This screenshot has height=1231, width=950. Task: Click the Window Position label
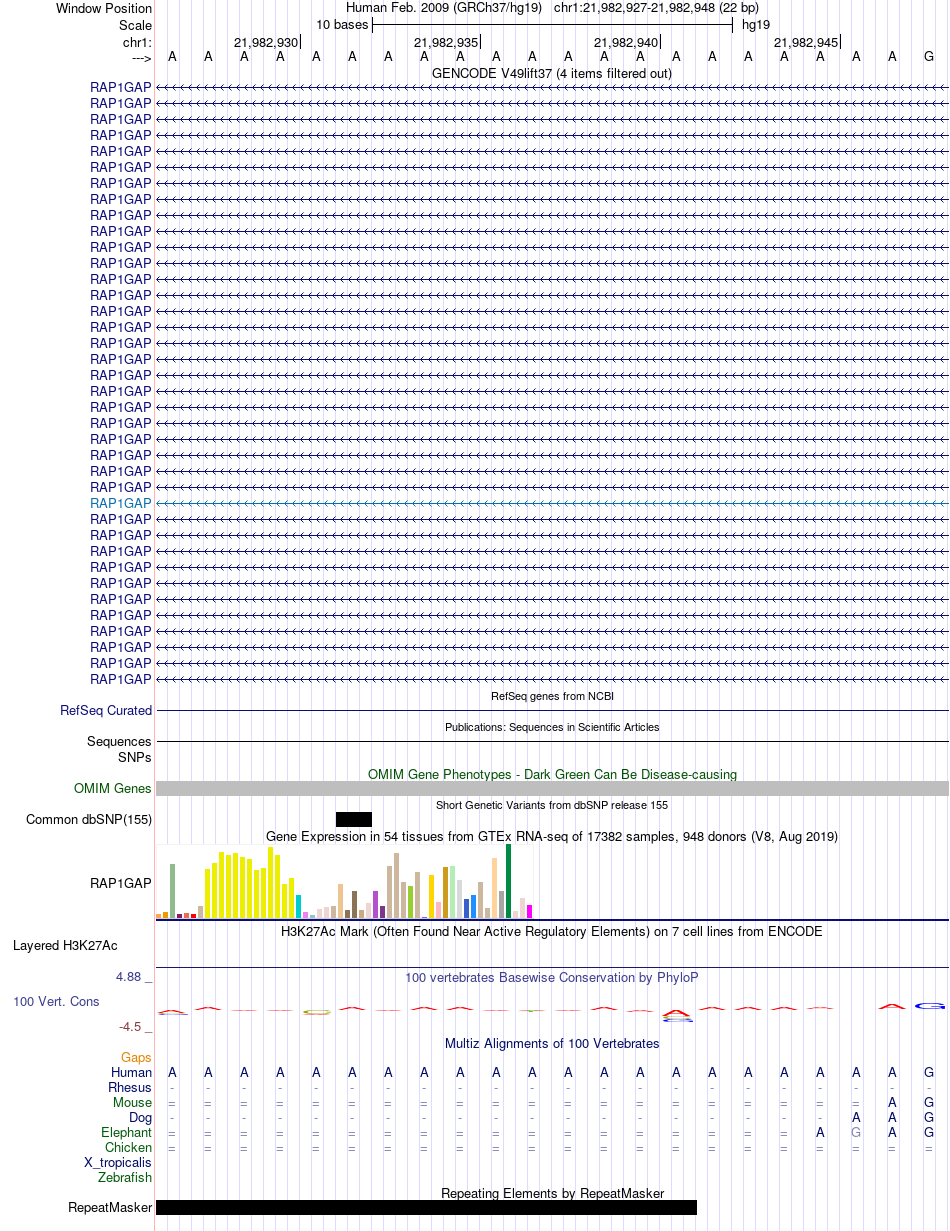(104, 8)
